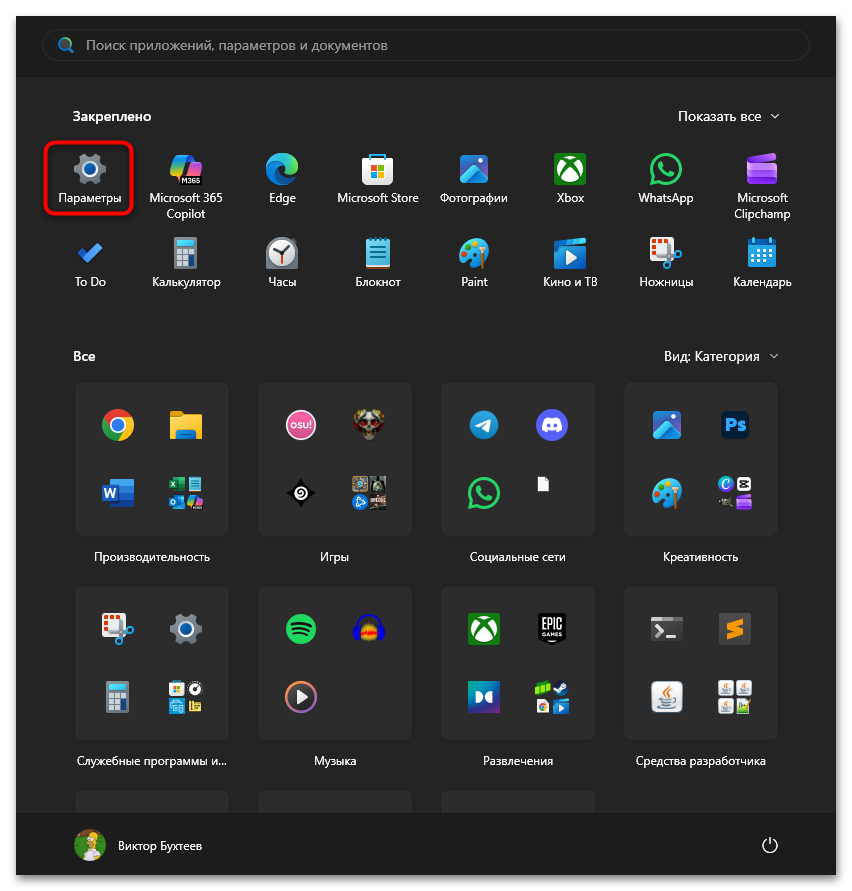This screenshot has height=891, width=852.
Task: Select the Социальные сети category label
Action: coord(517,557)
